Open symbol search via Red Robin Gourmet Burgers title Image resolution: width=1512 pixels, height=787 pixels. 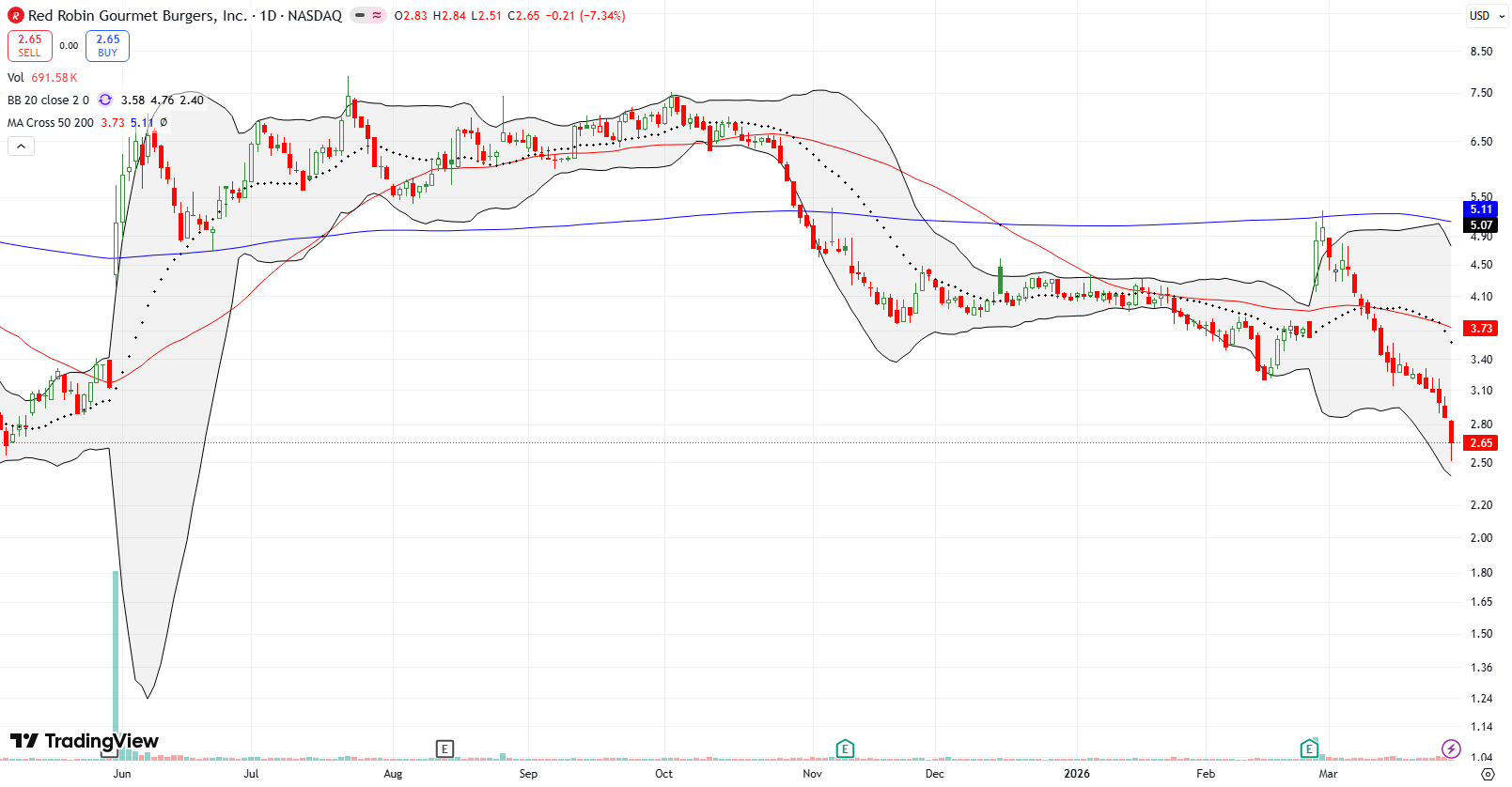click(x=138, y=16)
